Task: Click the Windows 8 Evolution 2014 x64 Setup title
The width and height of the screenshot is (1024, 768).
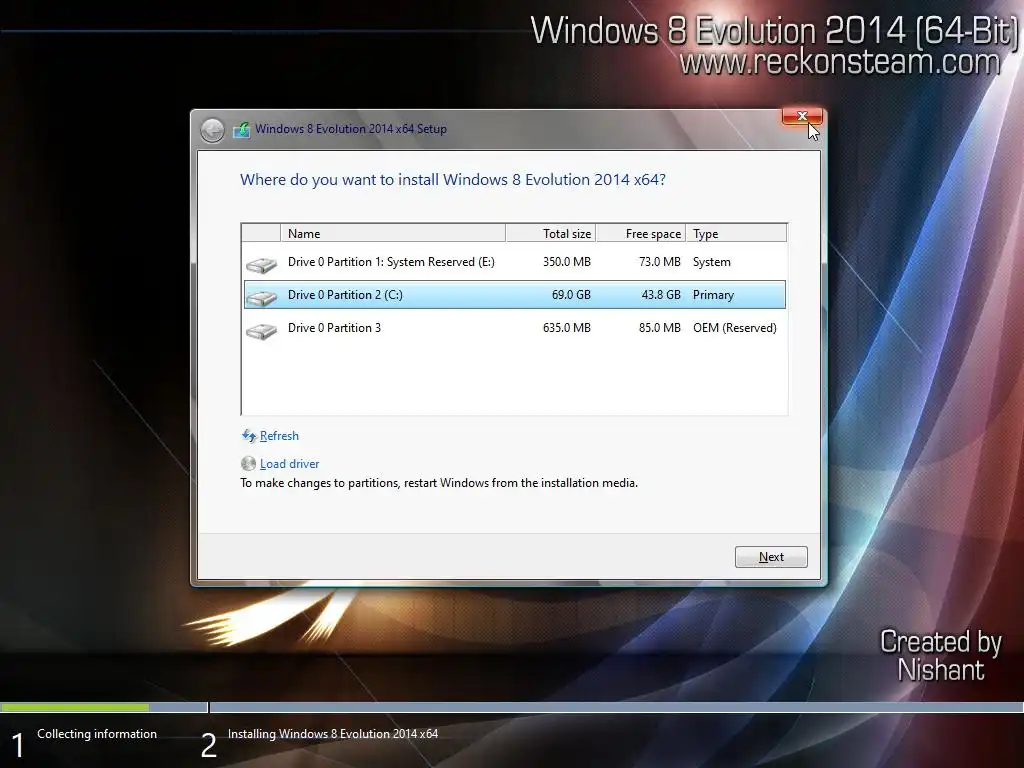Action: coord(351,129)
